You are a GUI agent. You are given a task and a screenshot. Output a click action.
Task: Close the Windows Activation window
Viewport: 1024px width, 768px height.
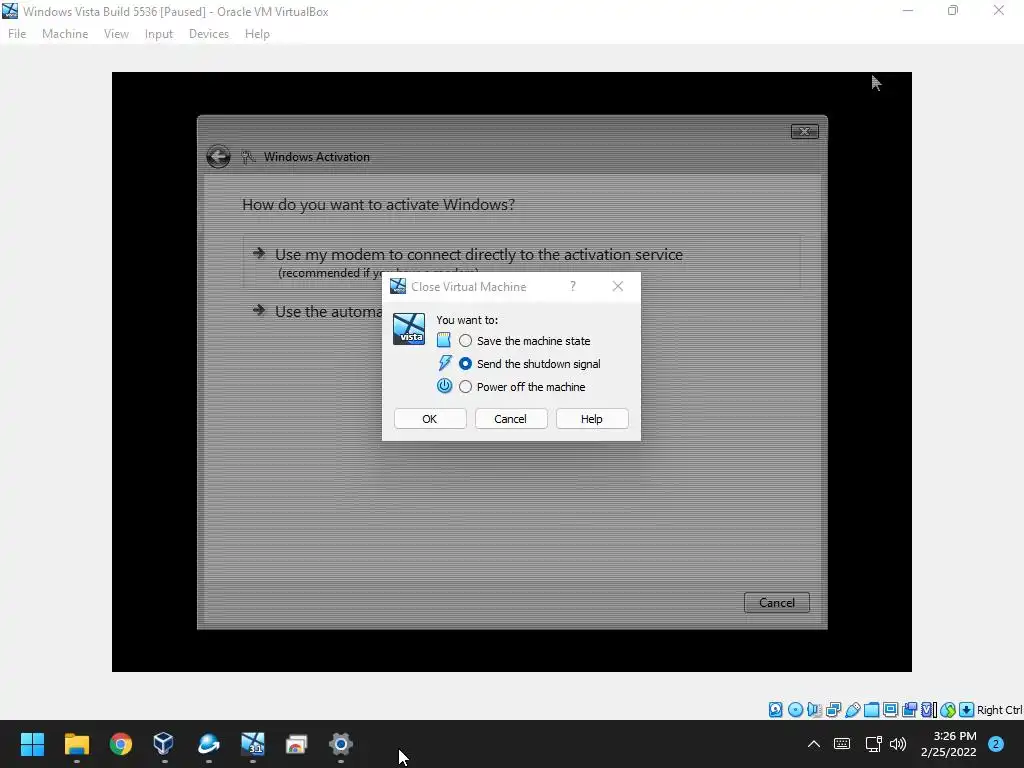pos(805,131)
